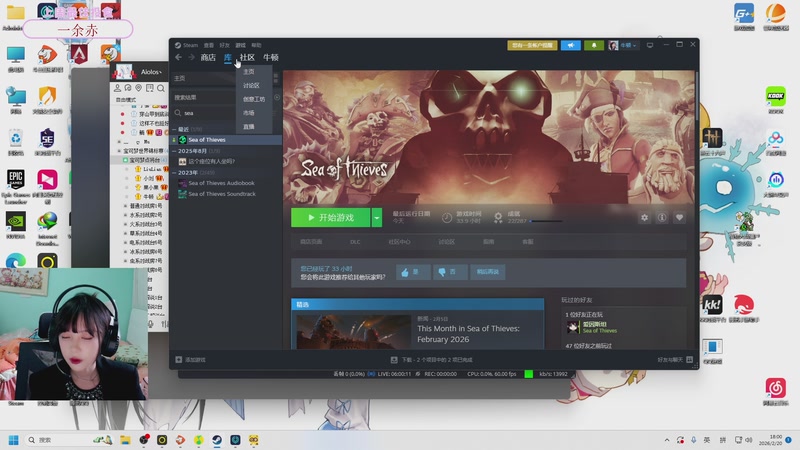Open game settings gear next to info icon
This screenshot has height=450, width=800.
(x=644, y=217)
